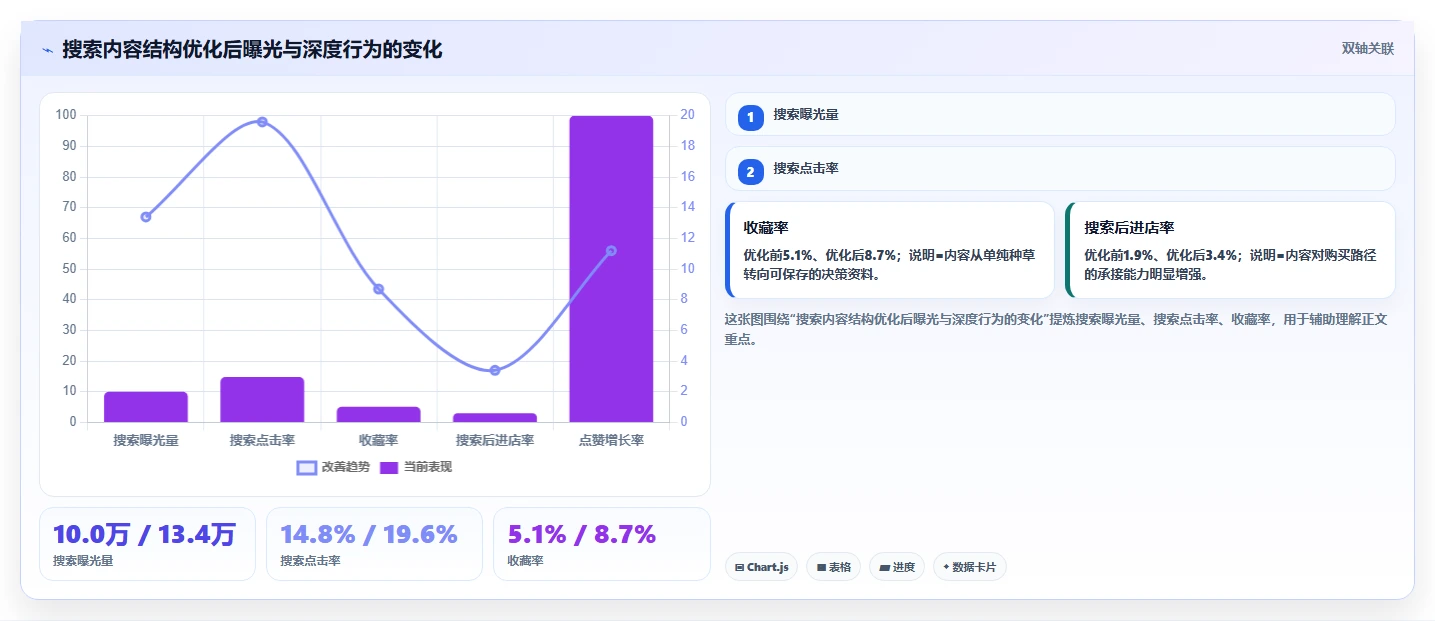Click the 收藏率 x-axis label
Screen dimensions: 1435x621
click(379, 440)
